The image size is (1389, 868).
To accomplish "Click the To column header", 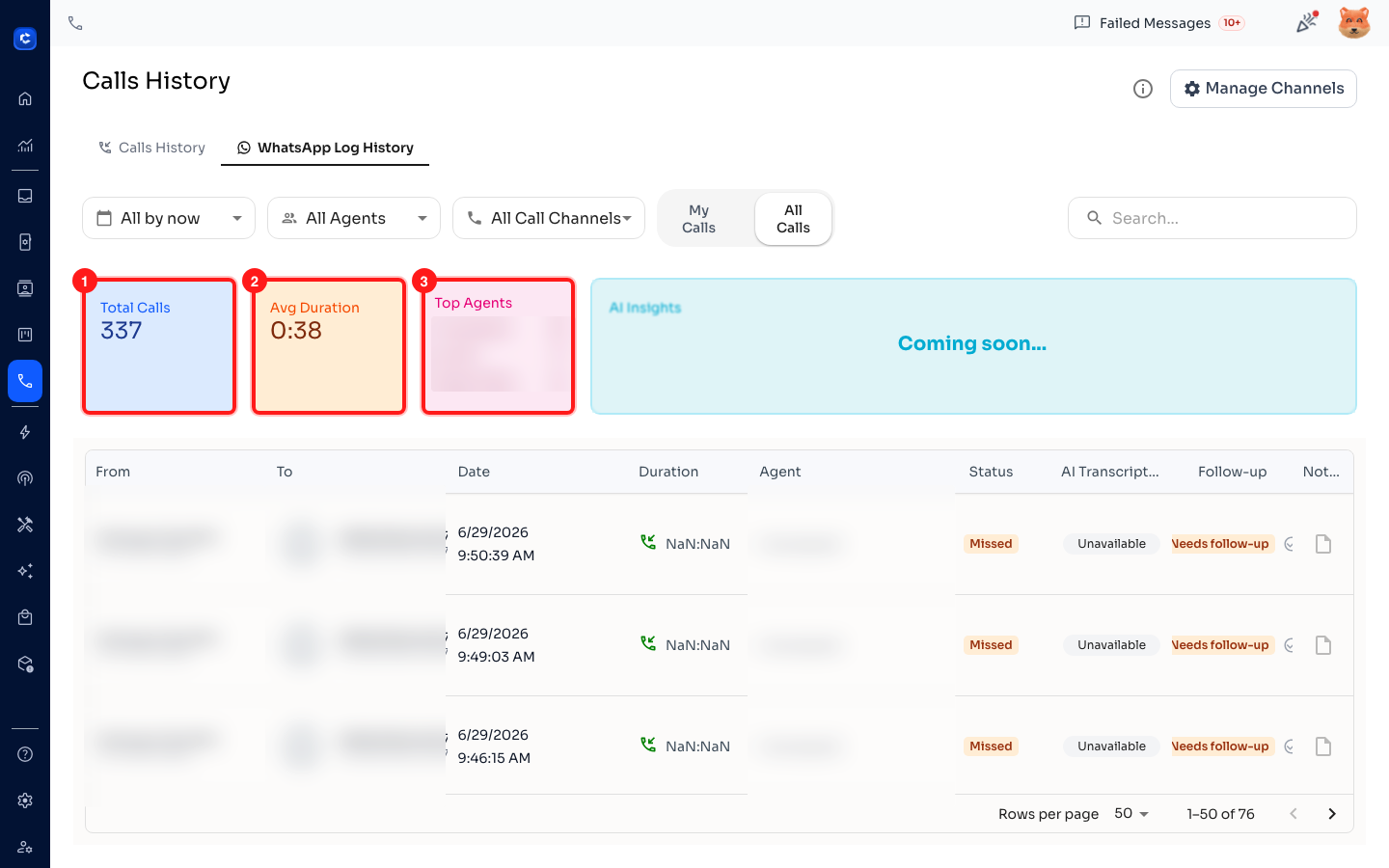I will tap(285, 472).
